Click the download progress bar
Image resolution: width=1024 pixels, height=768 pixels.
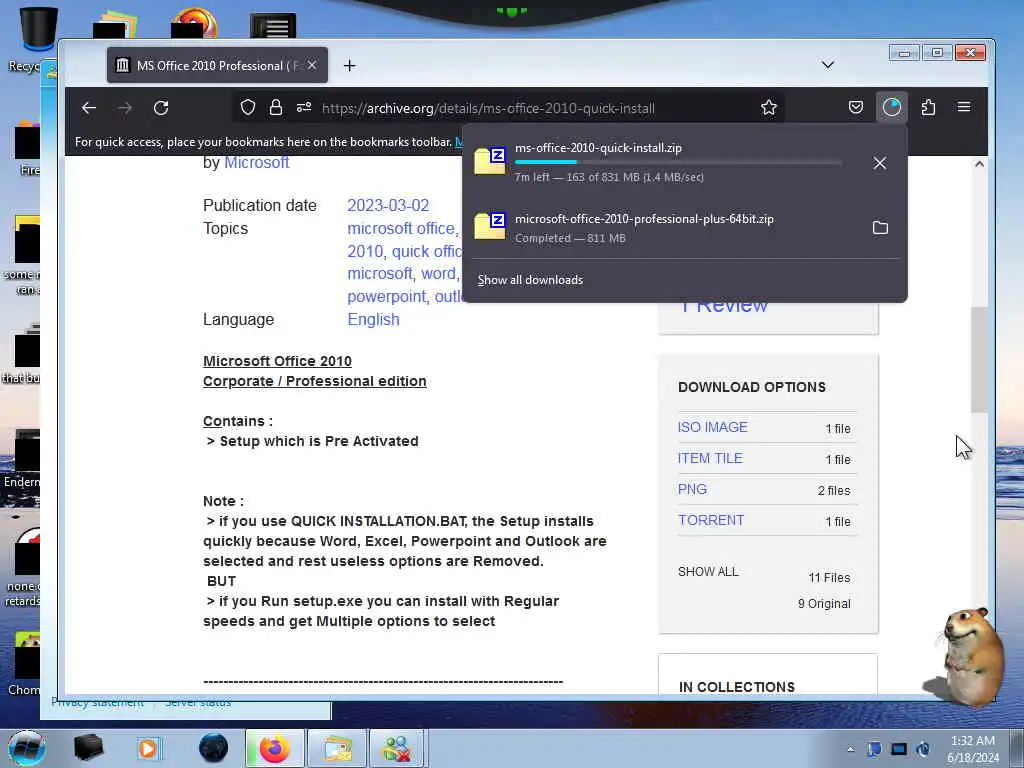678,162
